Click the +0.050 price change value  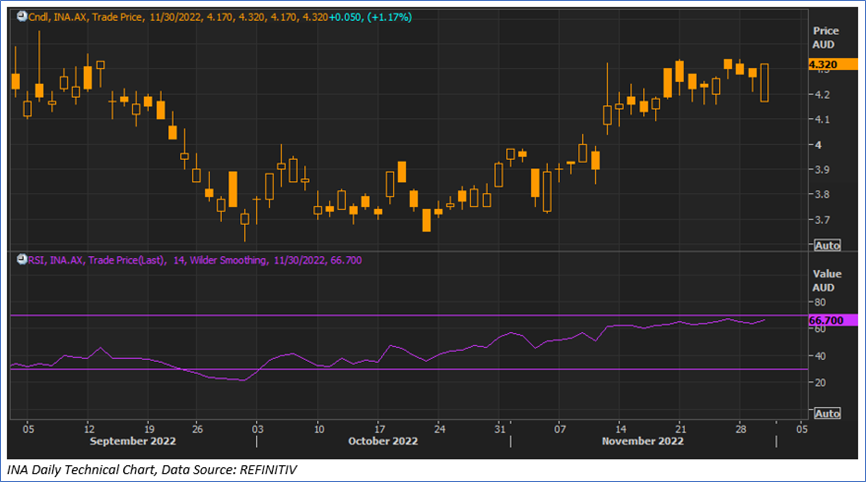[x=346, y=17]
